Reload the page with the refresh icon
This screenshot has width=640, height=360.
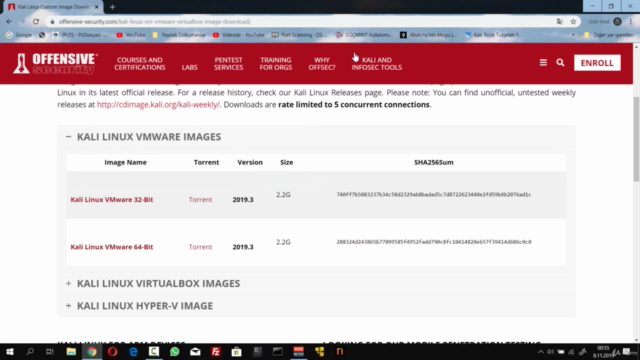(36, 22)
